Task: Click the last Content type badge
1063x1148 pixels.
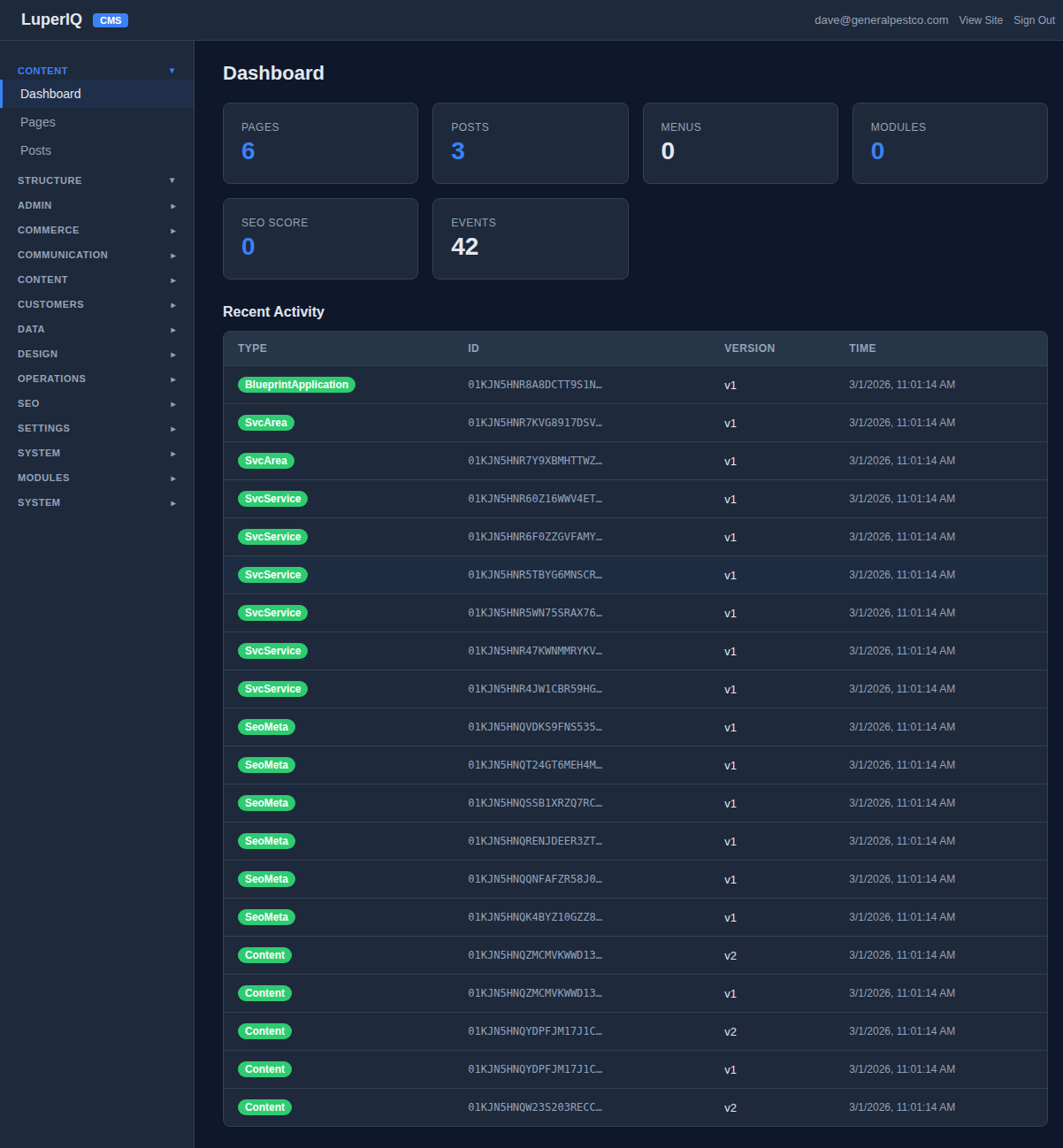Action: point(264,1106)
